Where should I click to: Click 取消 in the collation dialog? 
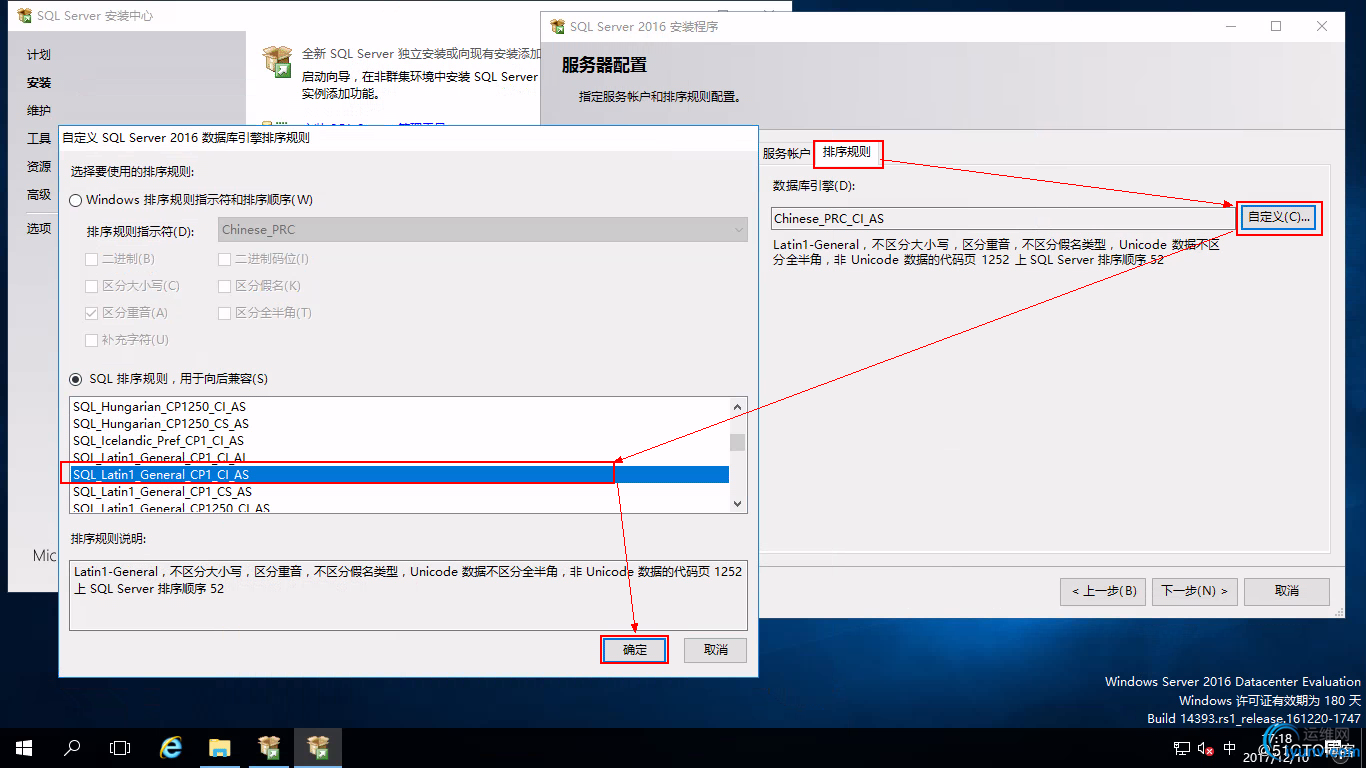click(716, 650)
